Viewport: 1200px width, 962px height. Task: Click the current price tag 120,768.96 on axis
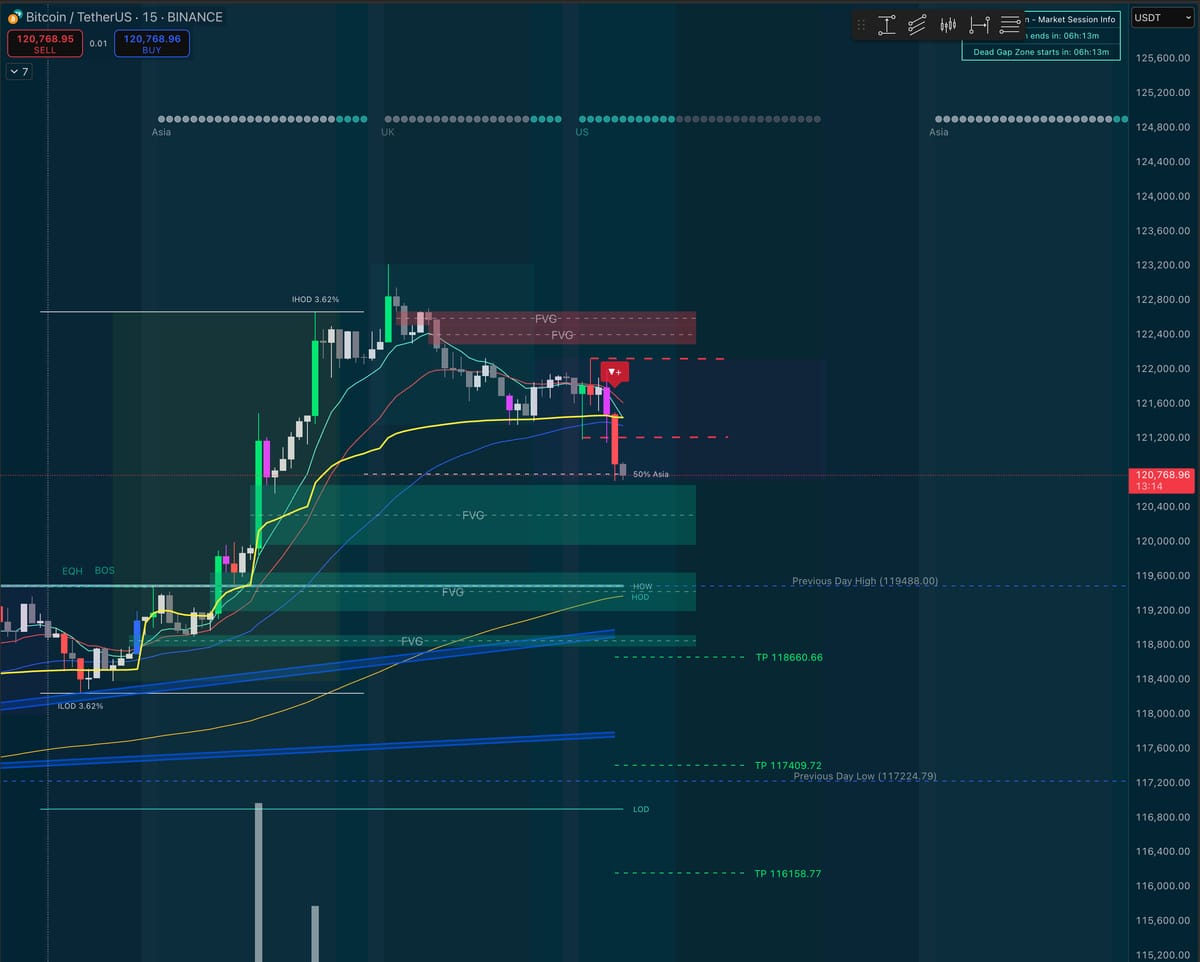pyautogui.click(x=1163, y=480)
